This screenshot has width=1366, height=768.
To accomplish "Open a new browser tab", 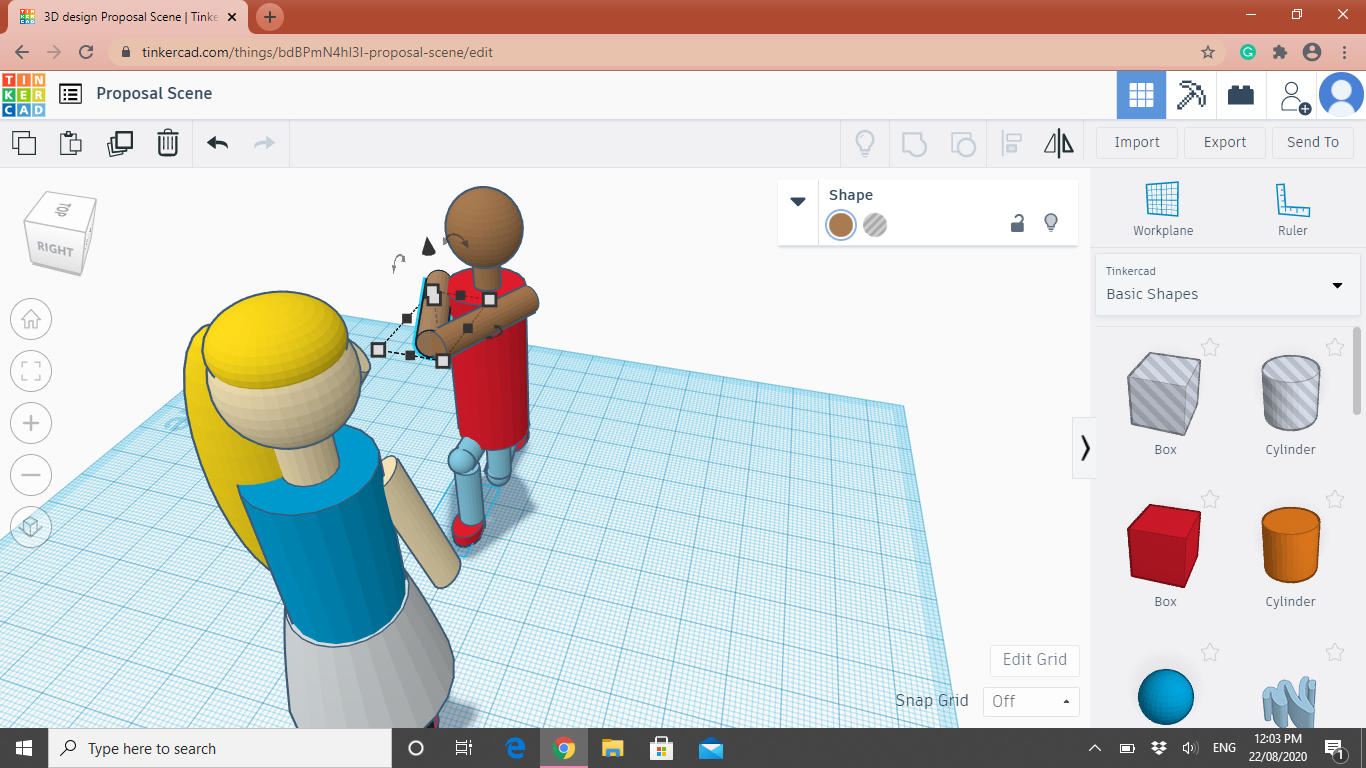I will pyautogui.click(x=270, y=17).
